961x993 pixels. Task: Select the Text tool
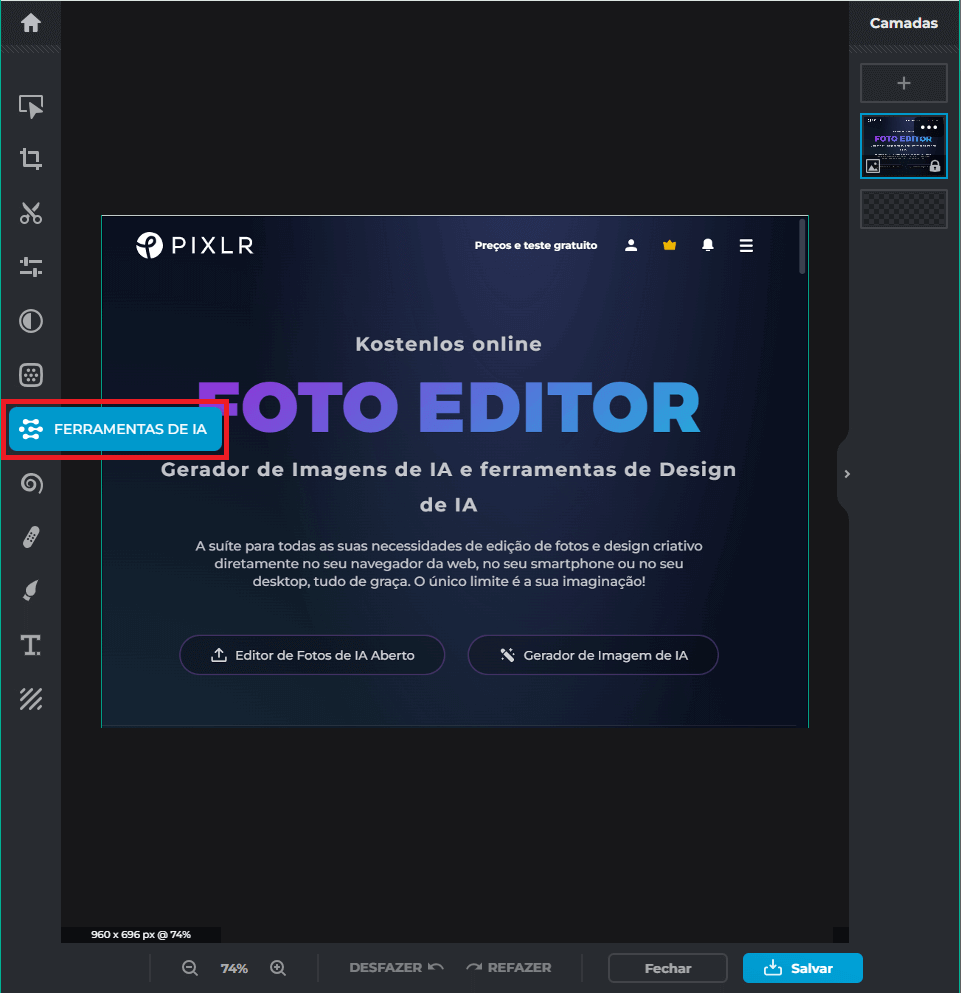[x=30, y=645]
